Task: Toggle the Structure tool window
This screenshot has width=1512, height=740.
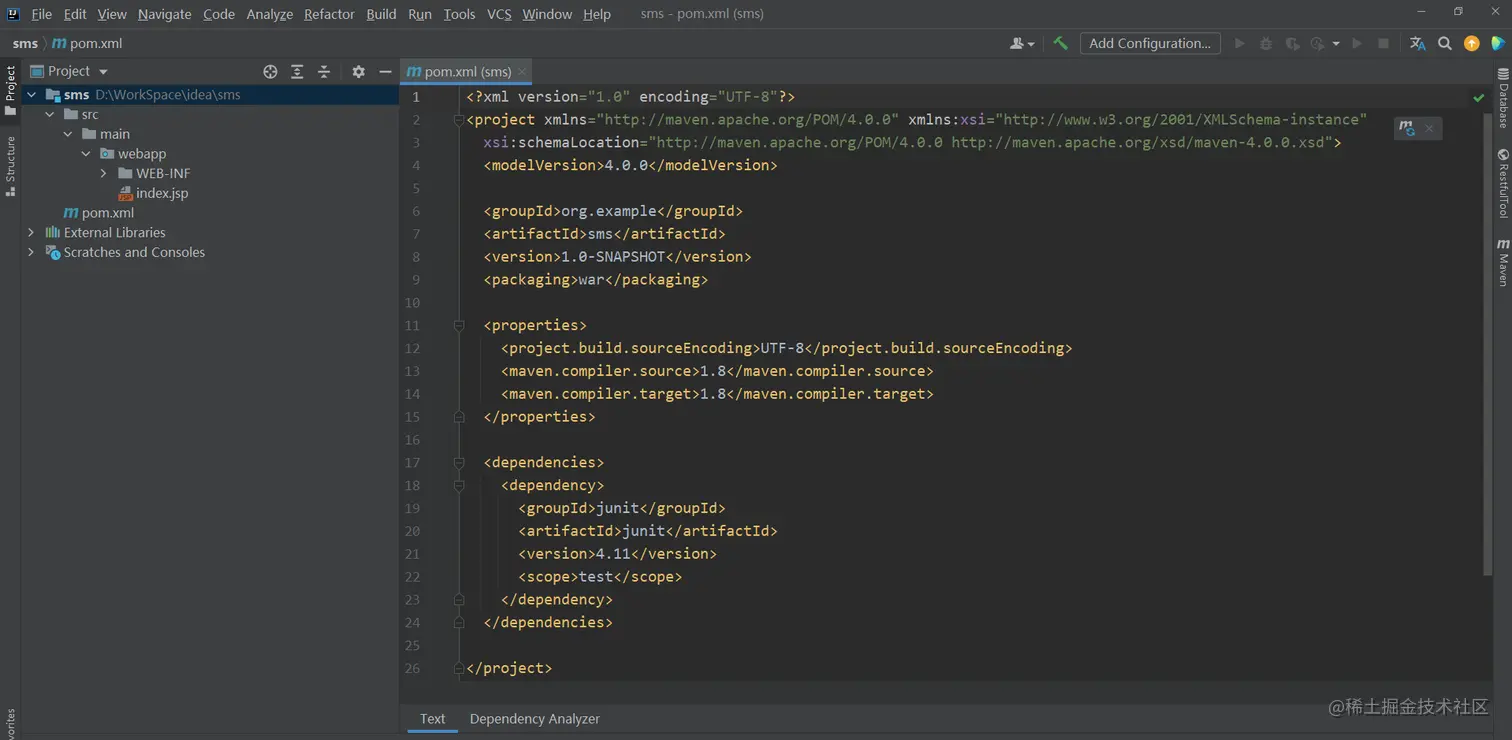Action: pyautogui.click(x=10, y=166)
